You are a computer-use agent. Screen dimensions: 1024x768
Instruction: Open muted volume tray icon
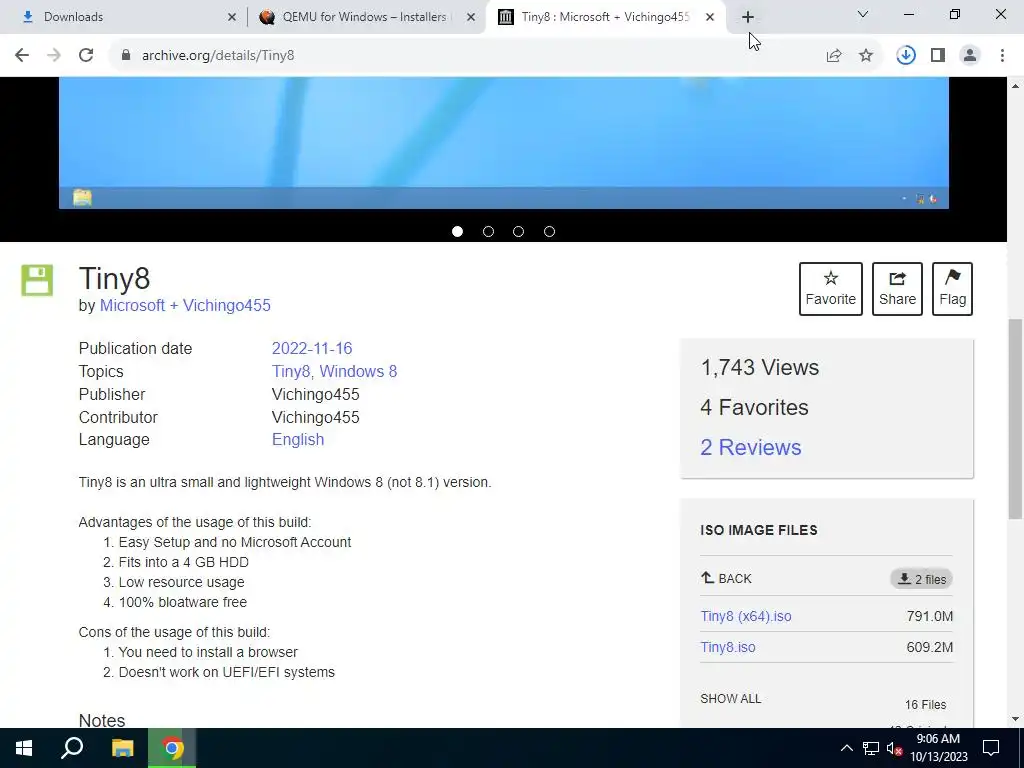[x=894, y=748]
